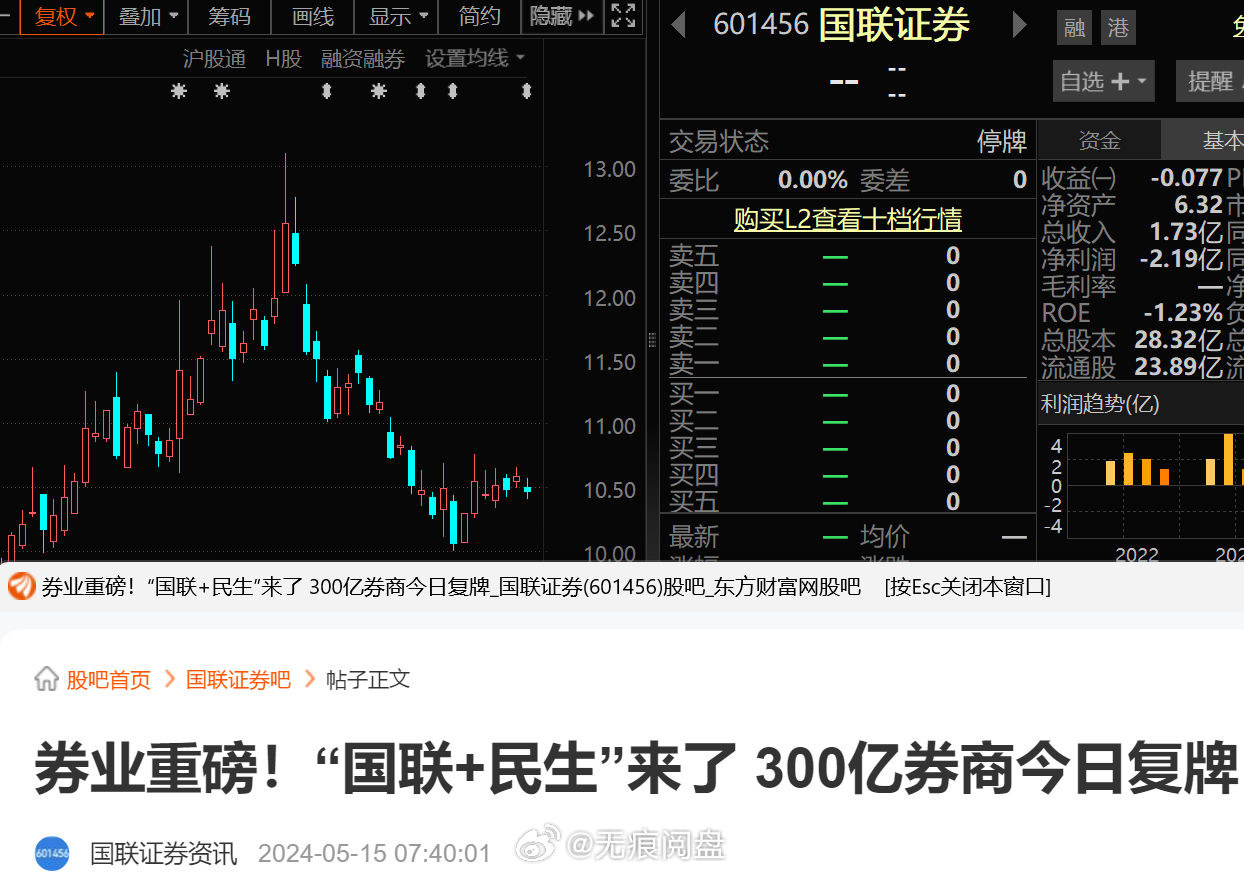Switch to the 基本 tab
Screen dimensions: 1244x874
[1203, 141]
